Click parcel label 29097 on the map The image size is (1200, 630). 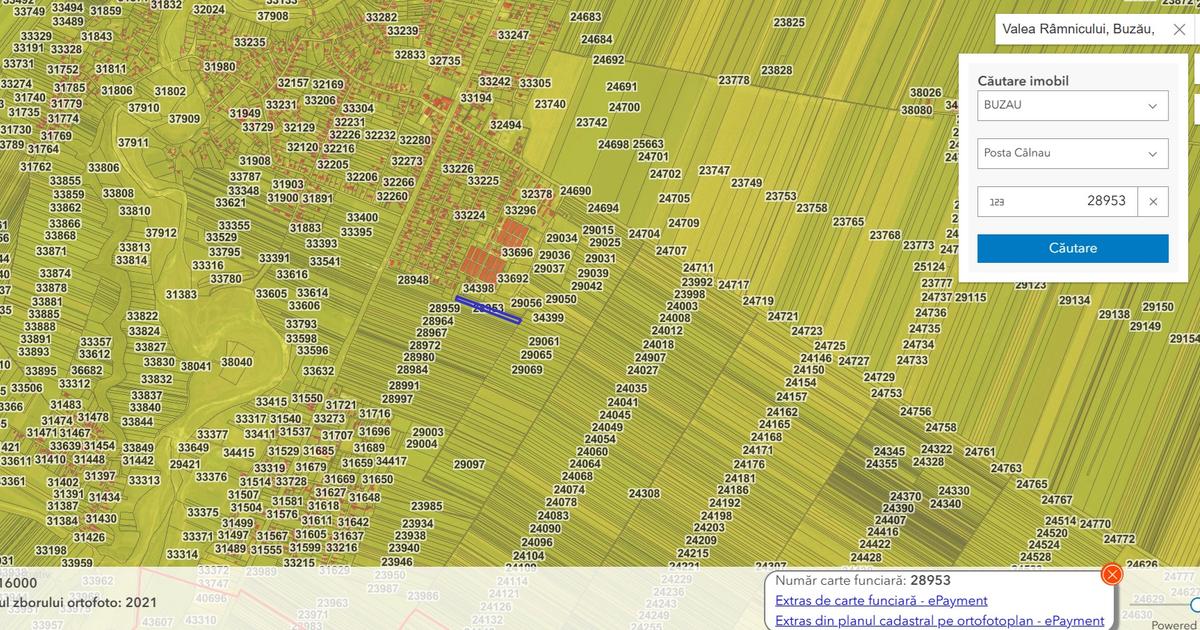[469, 465]
